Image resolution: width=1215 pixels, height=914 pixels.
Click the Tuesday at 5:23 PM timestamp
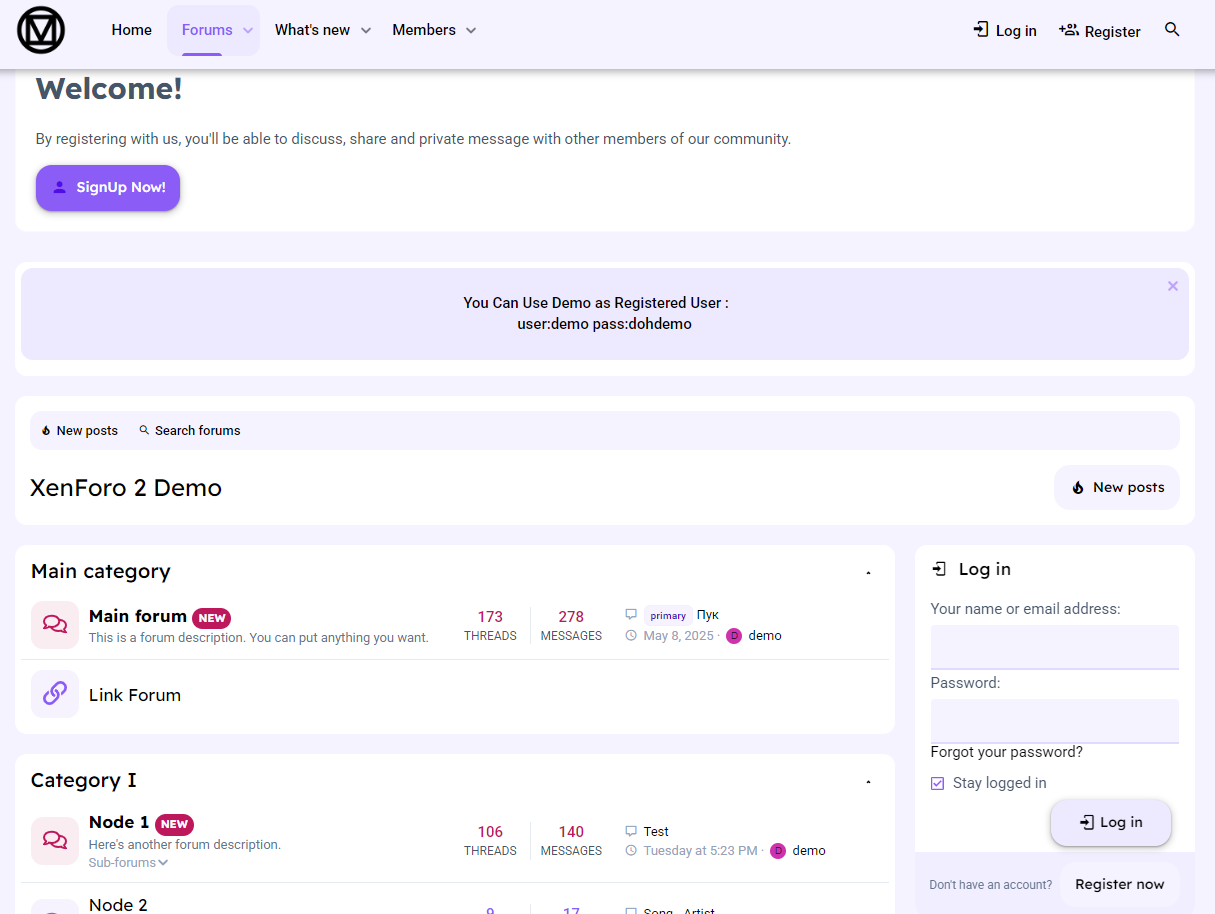700,851
